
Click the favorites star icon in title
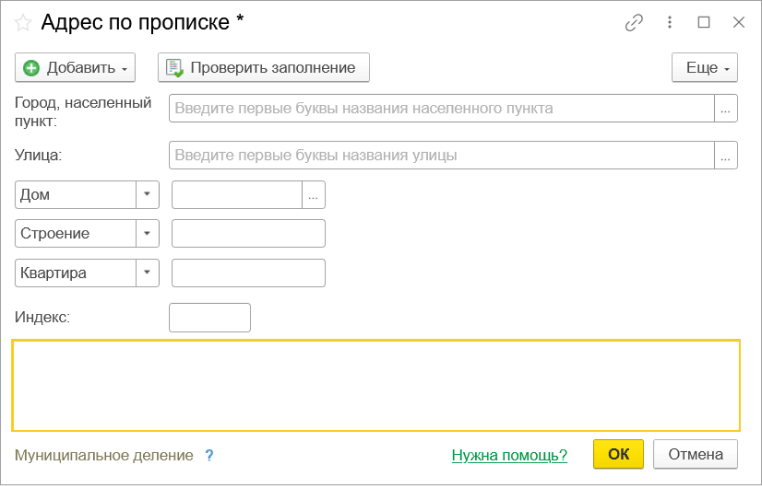(x=23, y=22)
